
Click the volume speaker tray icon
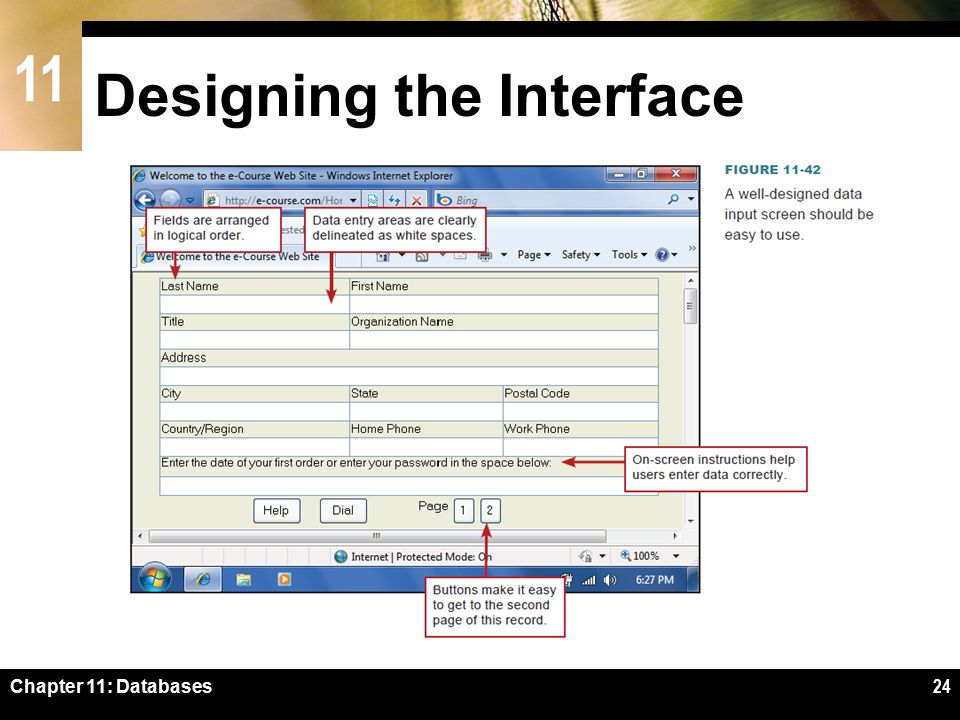tap(610, 580)
